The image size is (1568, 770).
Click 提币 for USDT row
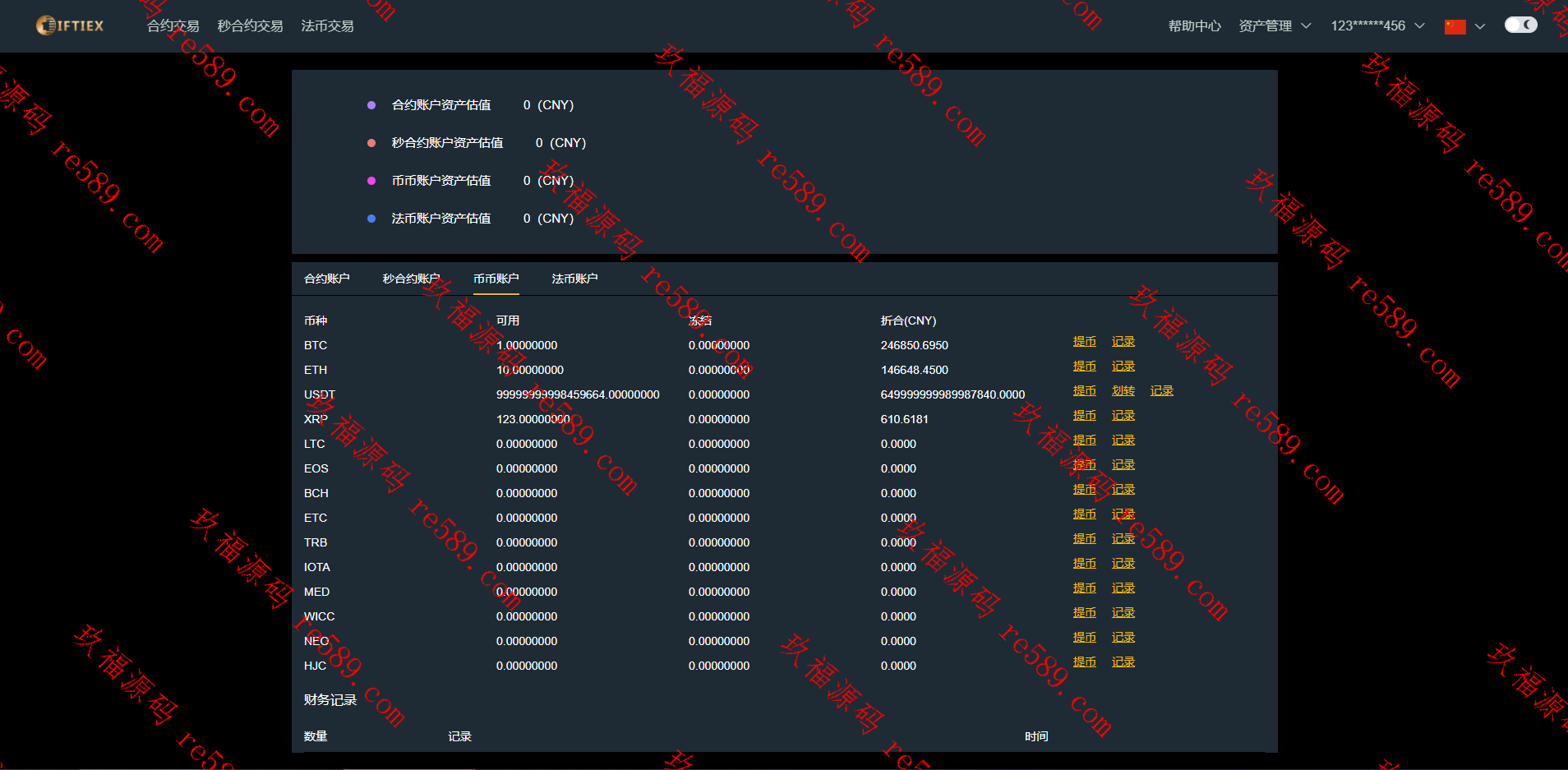[x=1084, y=390]
